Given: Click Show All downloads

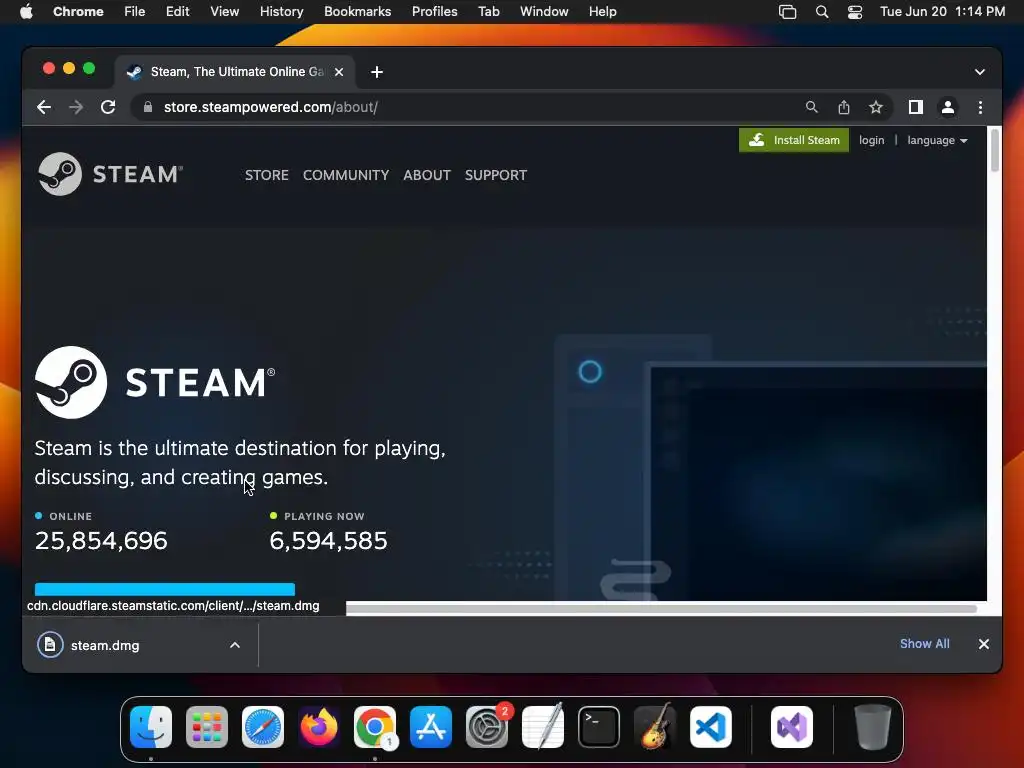Looking at the screenshot, I should (924, 644).
